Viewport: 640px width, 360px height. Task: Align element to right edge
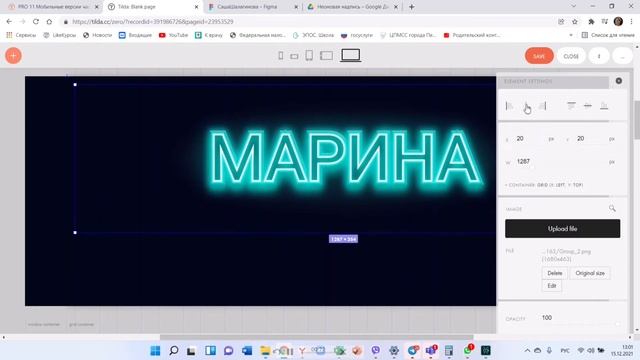click(542, 106)
